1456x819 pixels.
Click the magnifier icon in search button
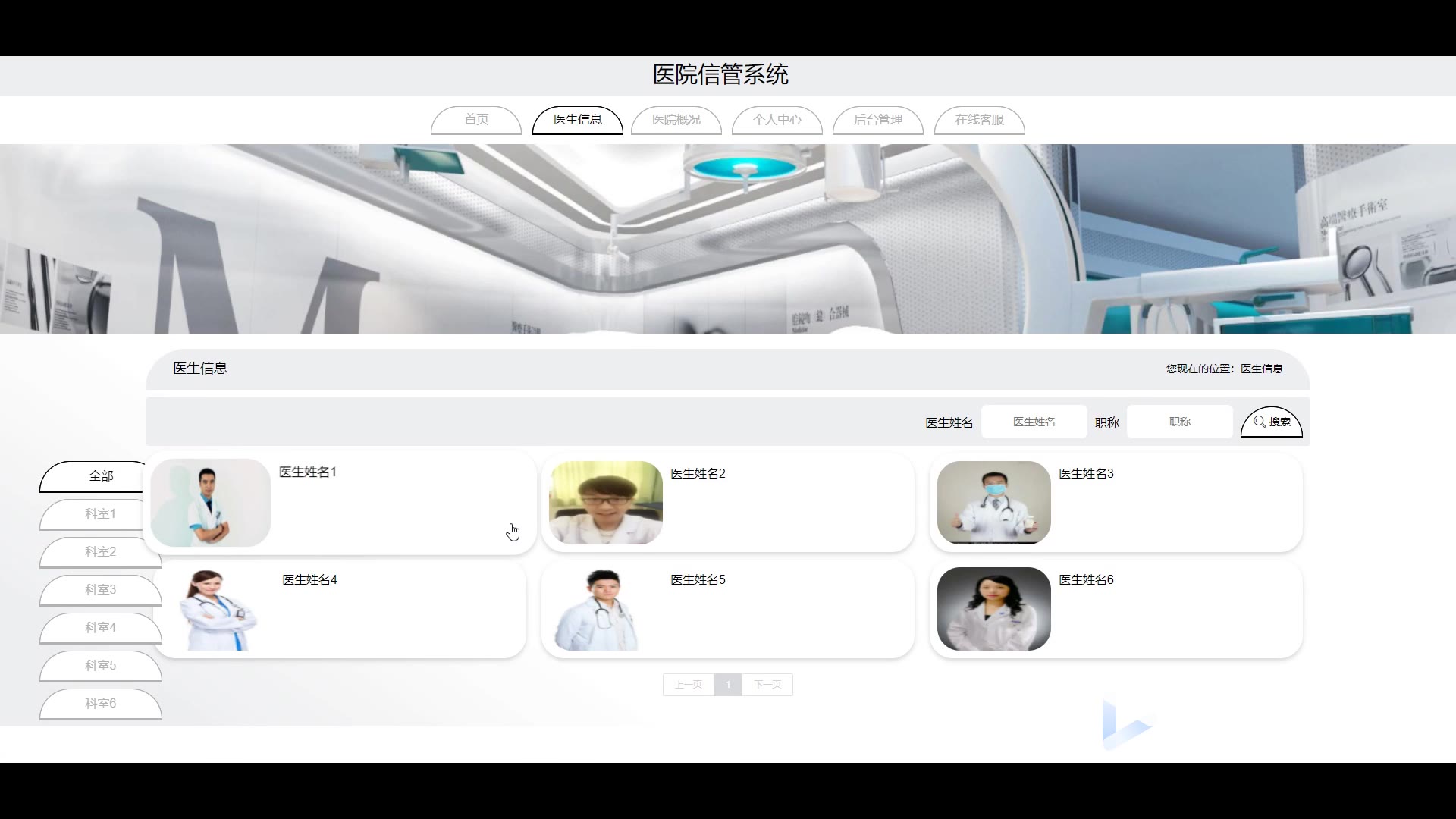pos(1260,422)
